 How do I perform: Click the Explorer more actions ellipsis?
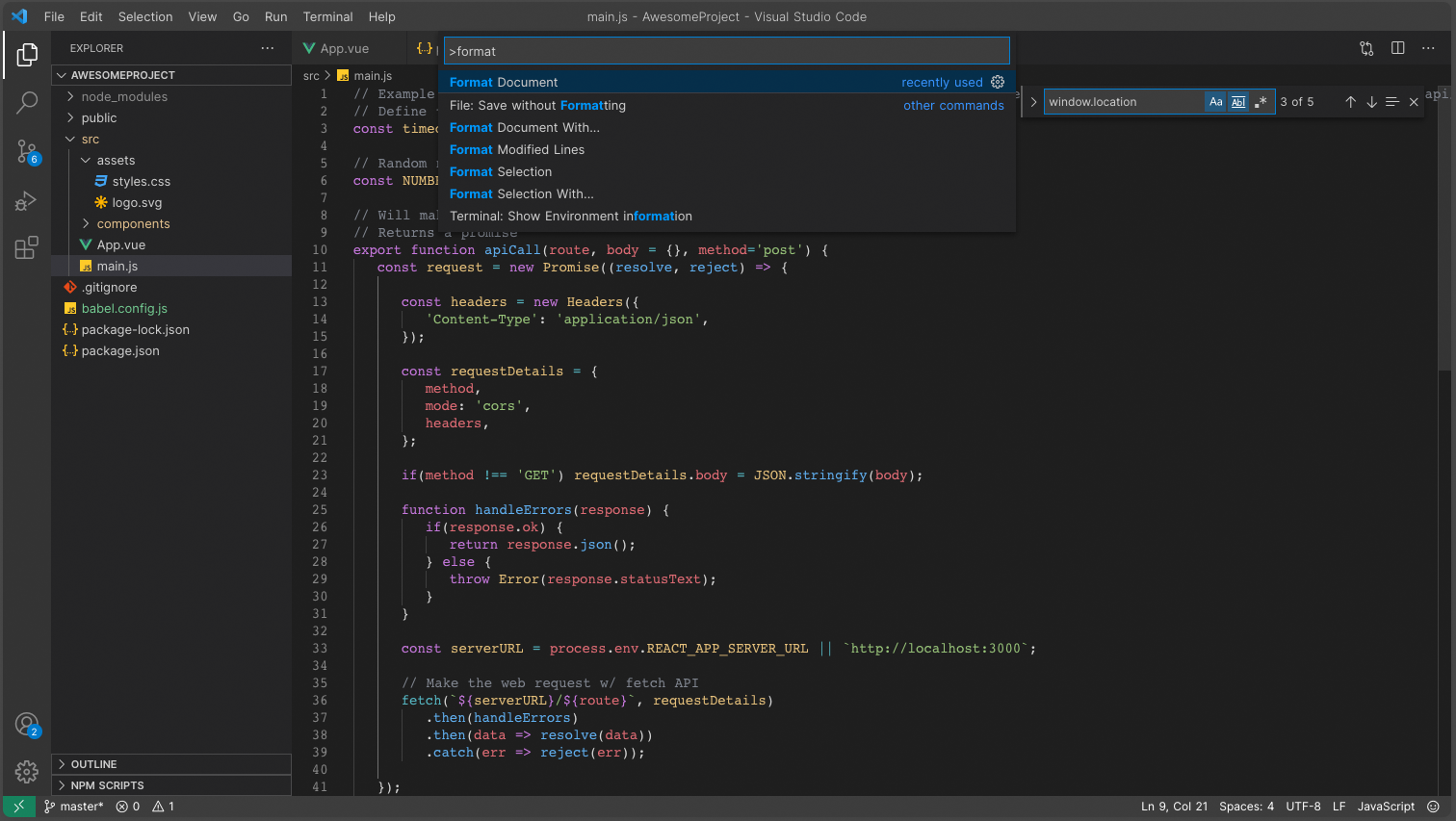click(268, 48)
